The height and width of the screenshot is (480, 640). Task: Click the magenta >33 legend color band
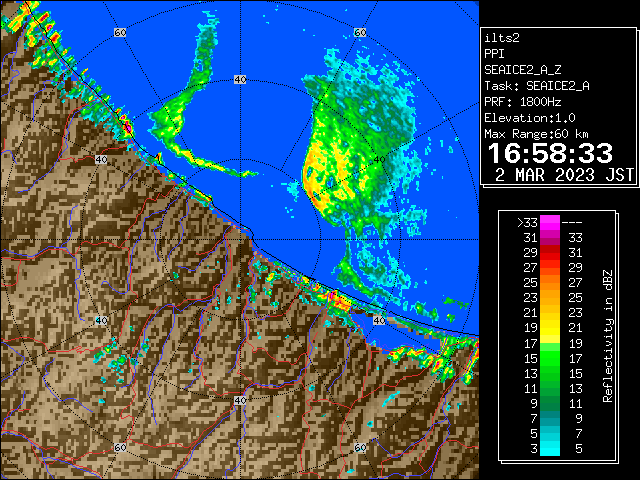(x=550, y=223)
